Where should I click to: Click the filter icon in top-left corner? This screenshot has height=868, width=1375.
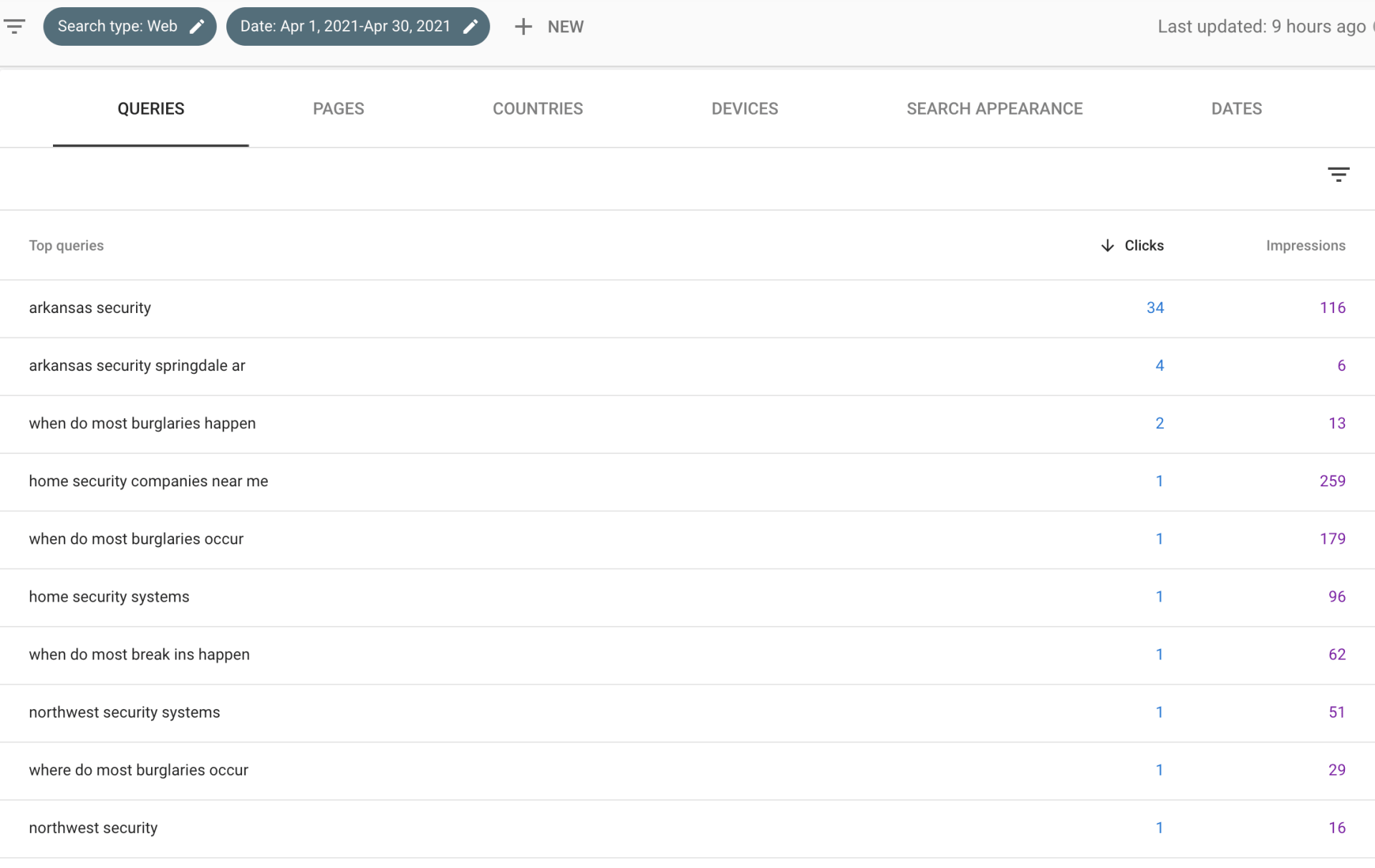(14, 26)
